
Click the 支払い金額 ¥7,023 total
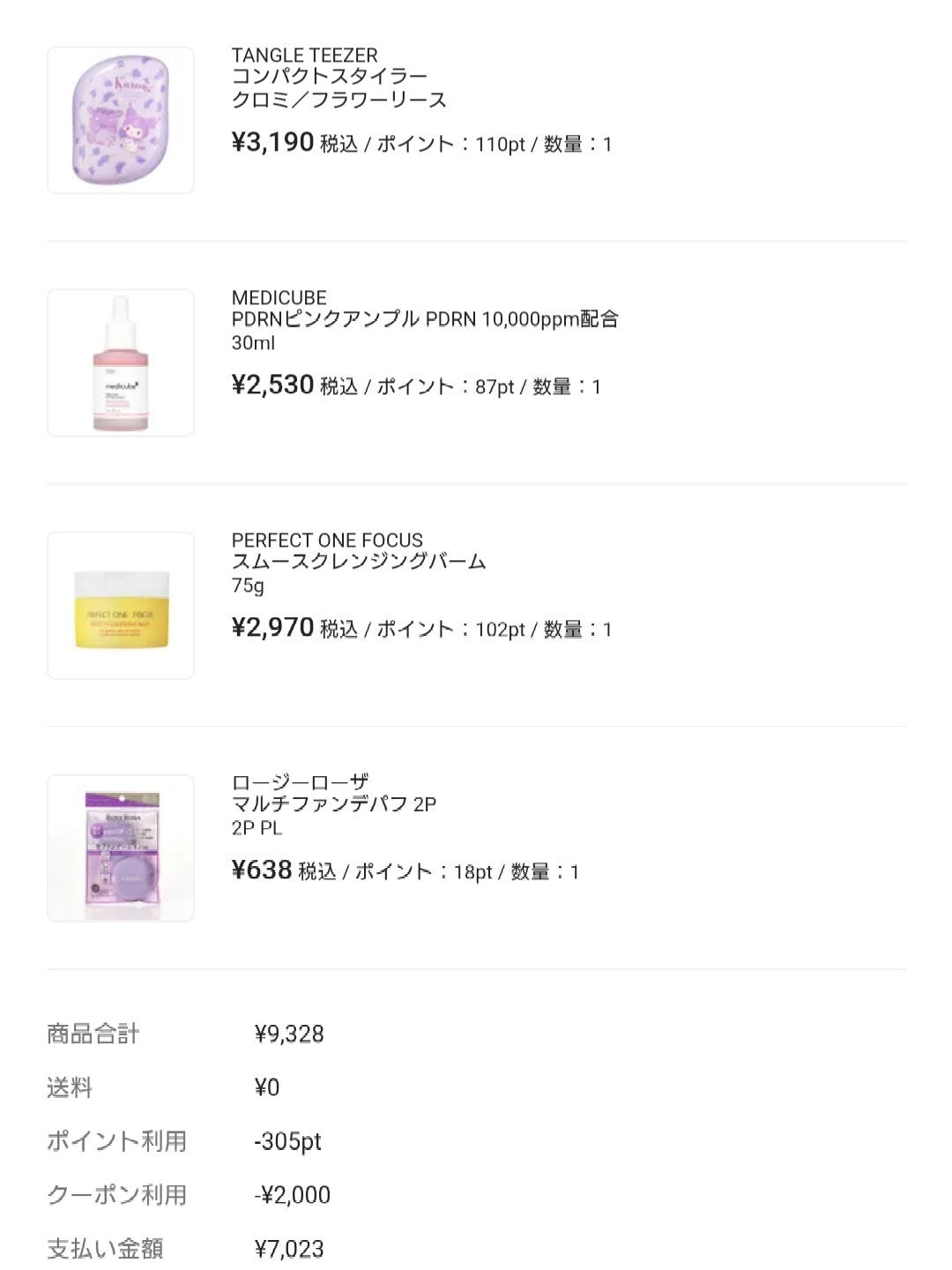pyautogui.click(x=289, y=1249)
